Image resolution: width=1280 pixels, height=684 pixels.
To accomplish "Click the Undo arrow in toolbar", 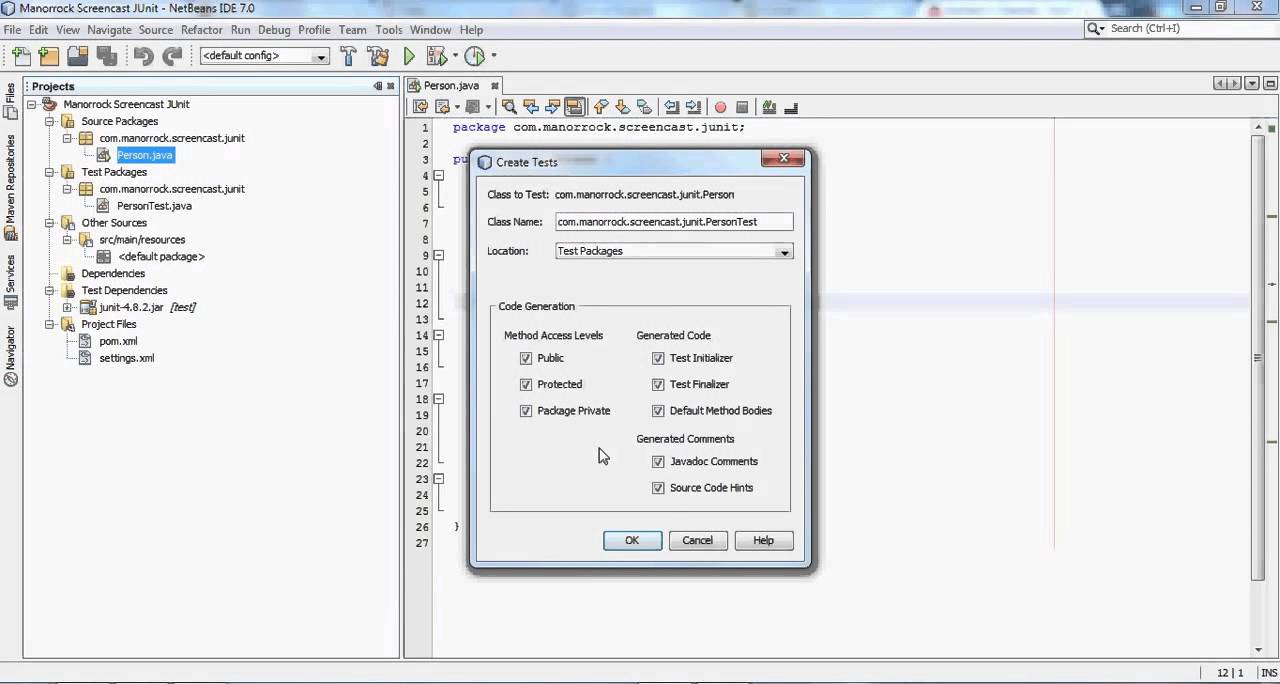I will [x=143, y=57].
